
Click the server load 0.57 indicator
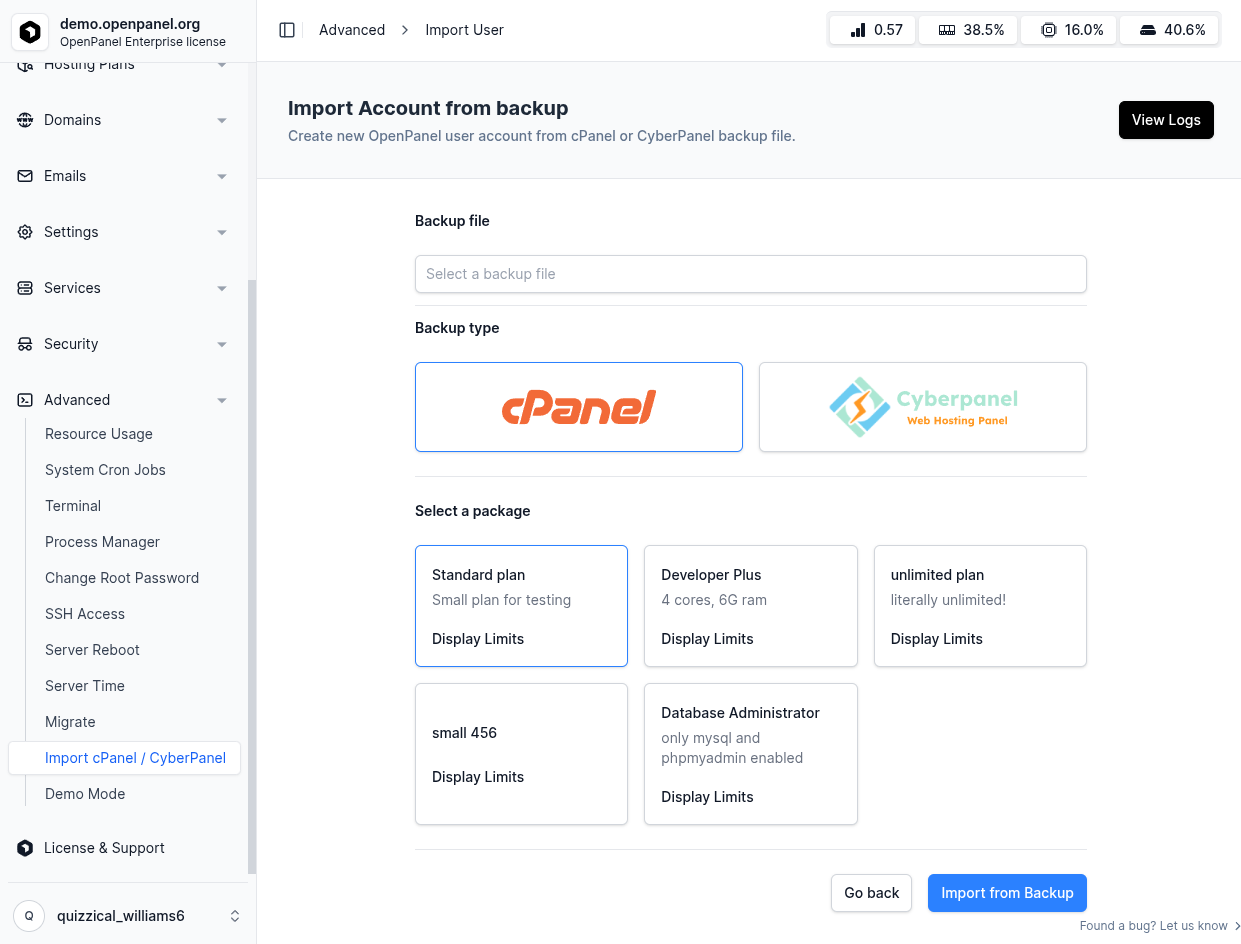pos(873,30)
